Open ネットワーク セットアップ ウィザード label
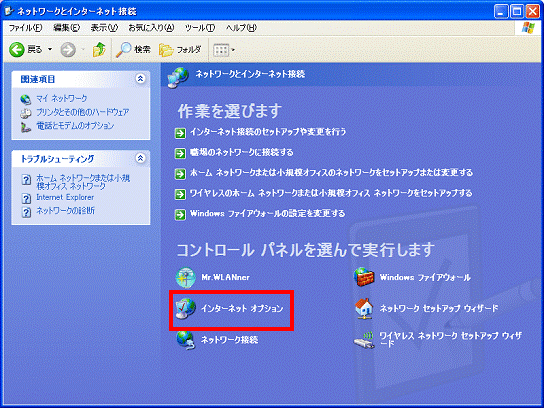This screenshot has width=544, height=408. [x=439, y=308]
